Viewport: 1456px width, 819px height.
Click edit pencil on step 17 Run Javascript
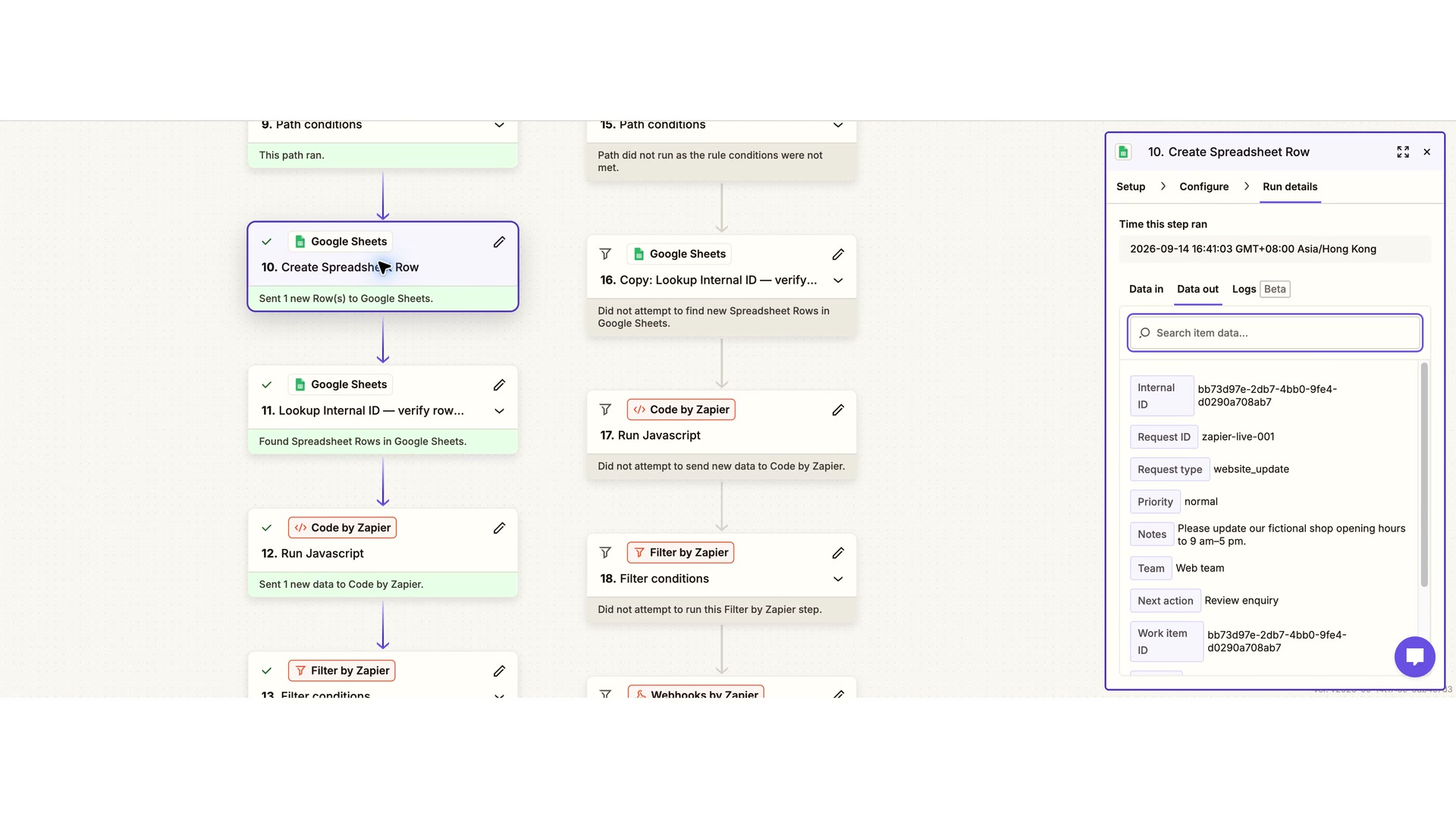click(x=838, y=409)
